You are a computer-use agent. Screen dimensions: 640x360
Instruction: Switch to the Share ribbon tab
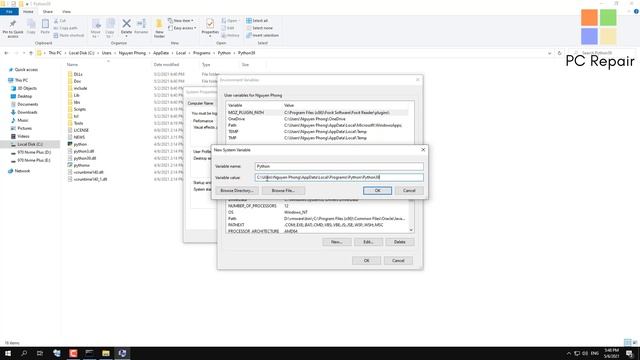click(x=47, y=11)
